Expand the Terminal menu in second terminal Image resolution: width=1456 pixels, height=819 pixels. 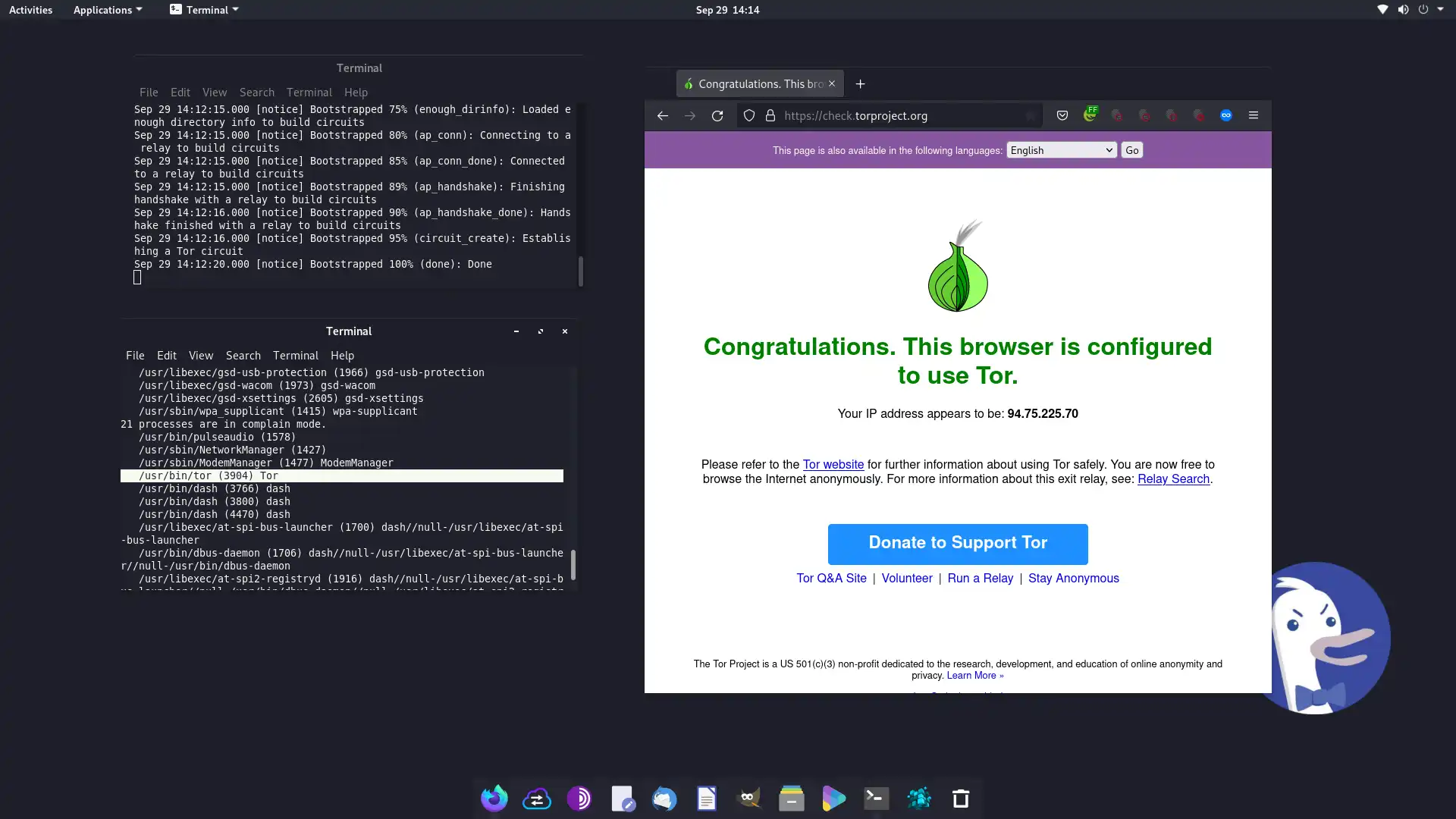point(295,355)
